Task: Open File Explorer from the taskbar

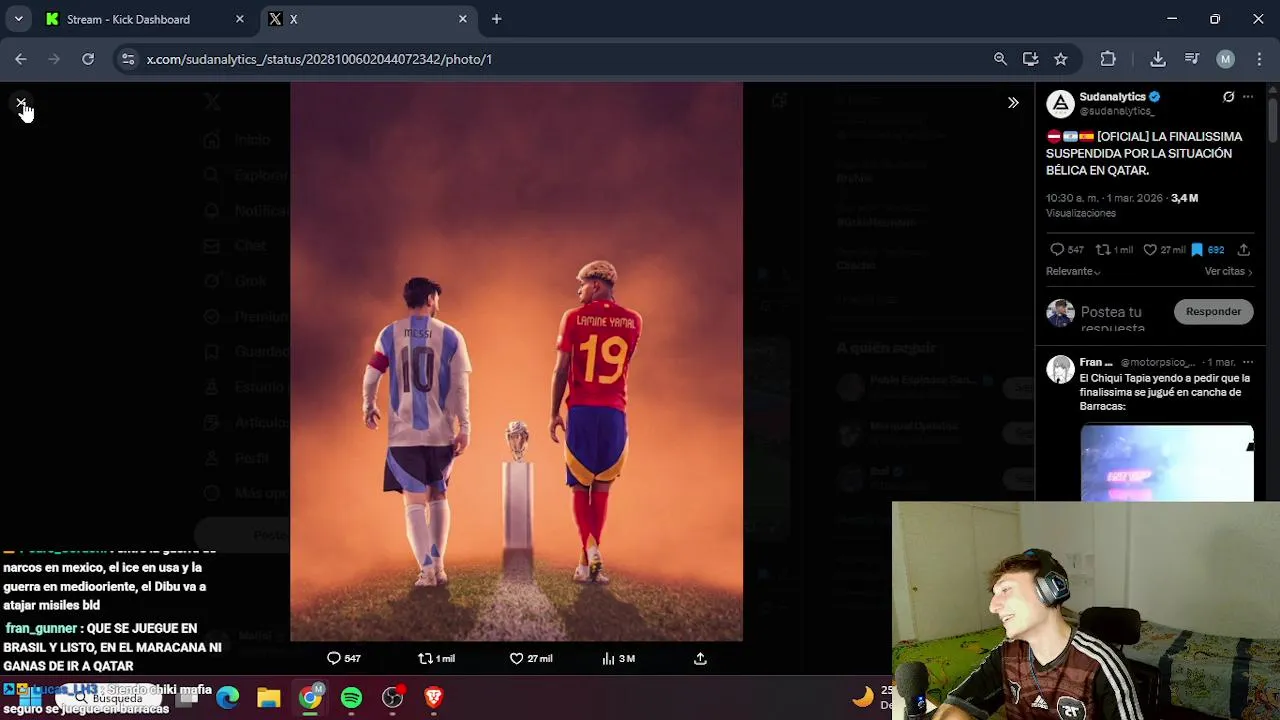Action: pos(268,697)
